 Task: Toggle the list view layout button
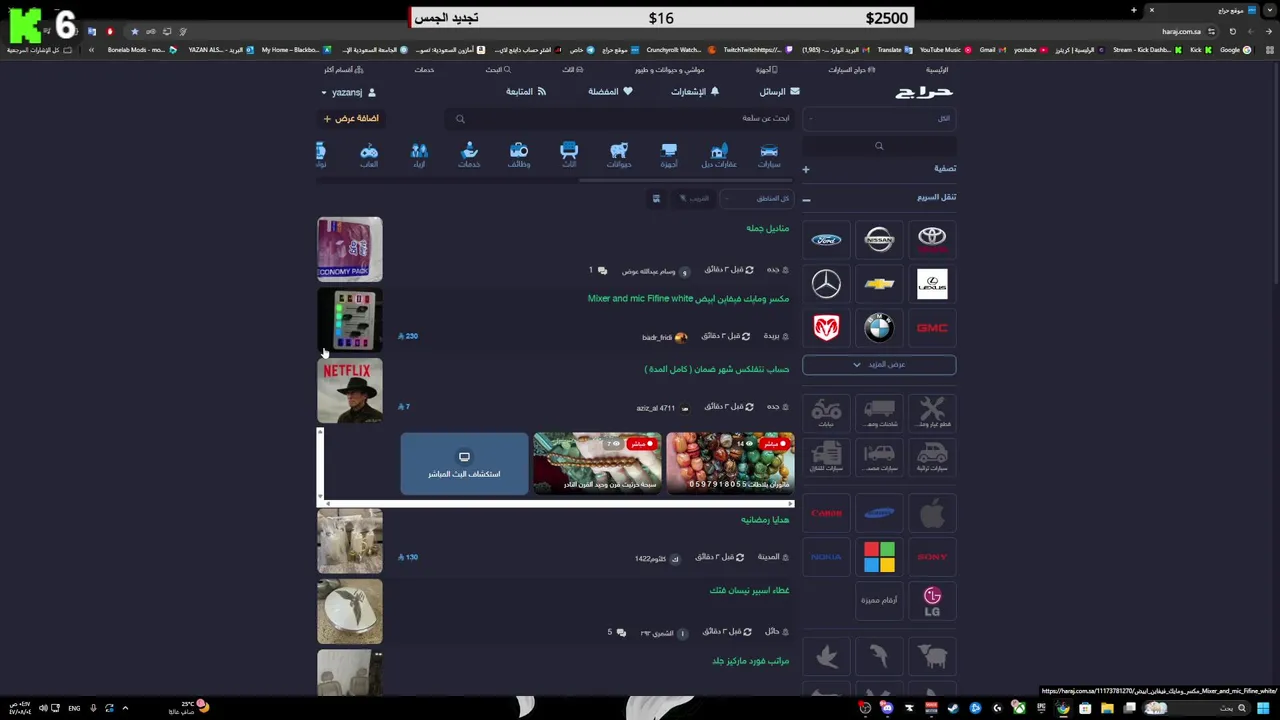656,198
